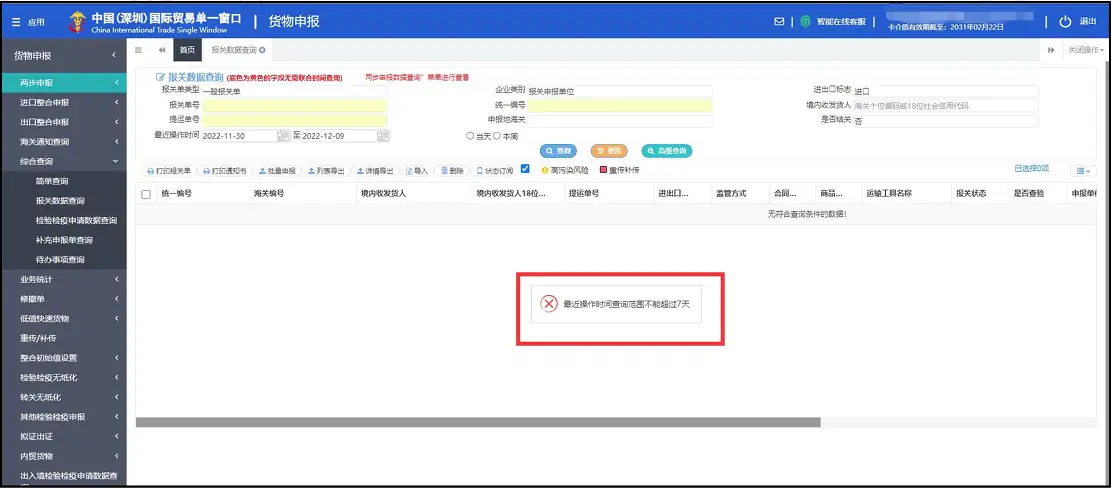Open 补充申报单查询 sidebar item
This screenshot has width=1111, height=489.
pyautogui.click(x=64, y=240)
